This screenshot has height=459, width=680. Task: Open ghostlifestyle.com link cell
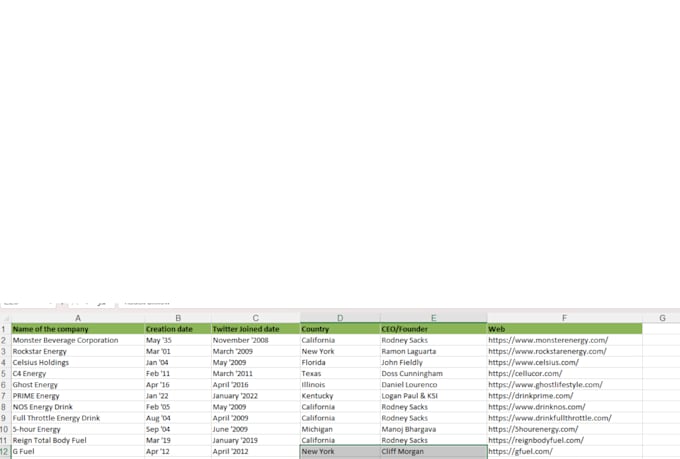565,385
